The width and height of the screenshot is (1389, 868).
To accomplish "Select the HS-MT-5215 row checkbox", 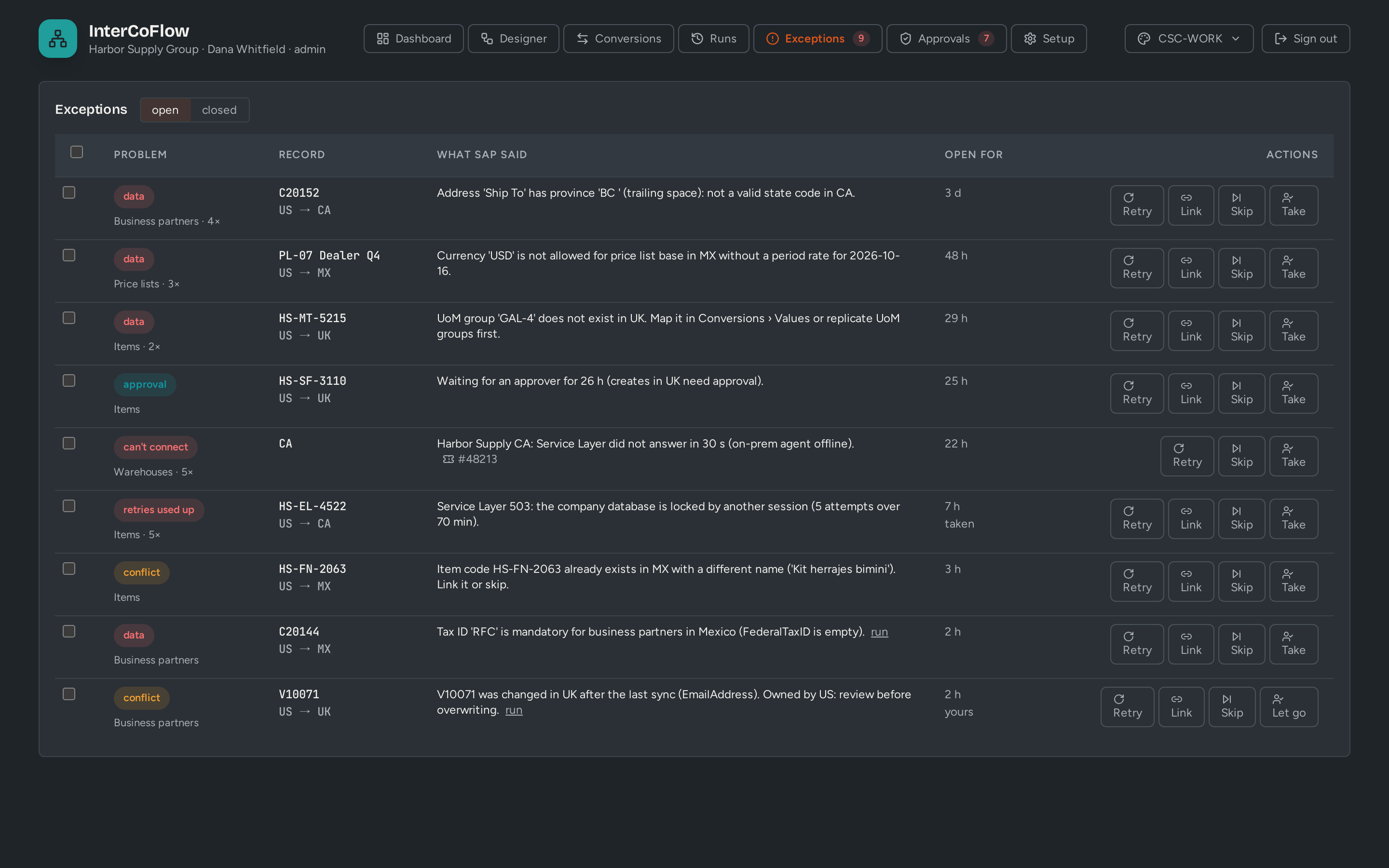I will pyautogui.click(x=69, y=317).
